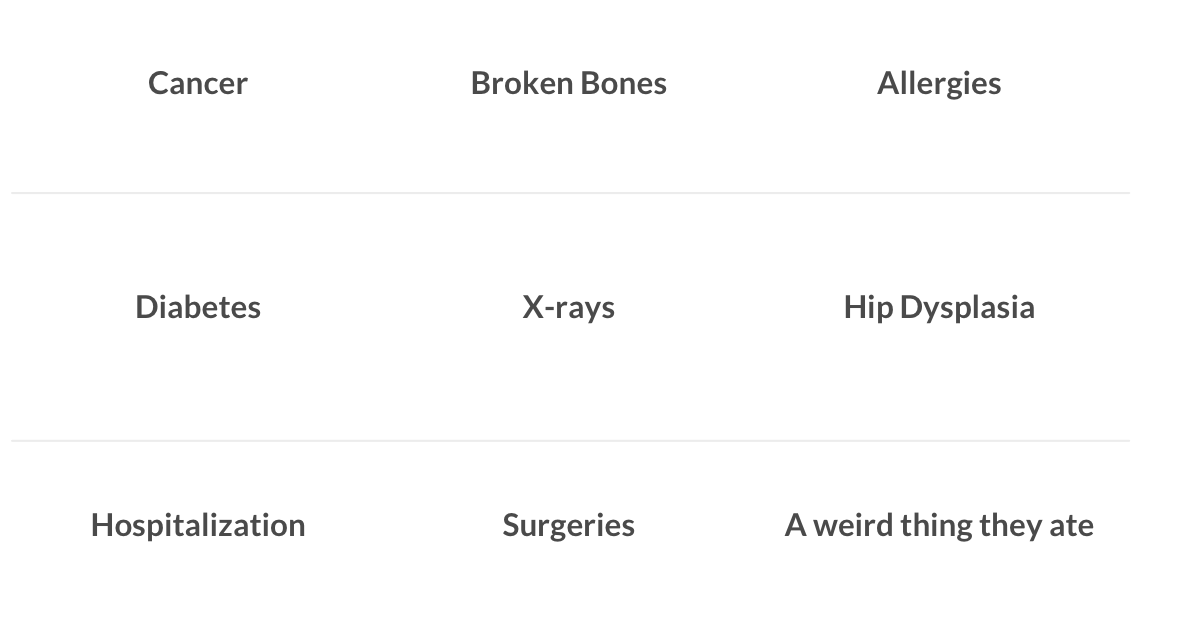The image size is (1200, 634).
Task: Click the word "Broken" in Broken Bones
Action: (x=520, y=83)
